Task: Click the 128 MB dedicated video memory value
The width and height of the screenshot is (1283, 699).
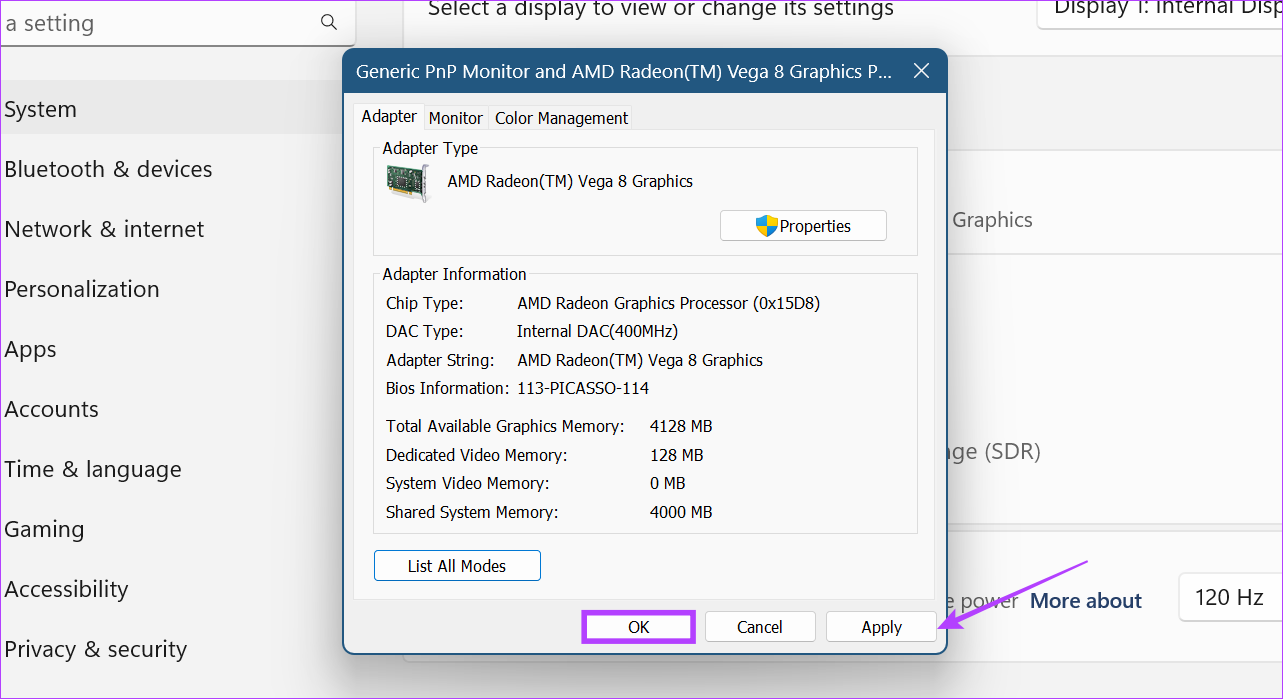Action: pyautogui.click(x=677, y=455)
